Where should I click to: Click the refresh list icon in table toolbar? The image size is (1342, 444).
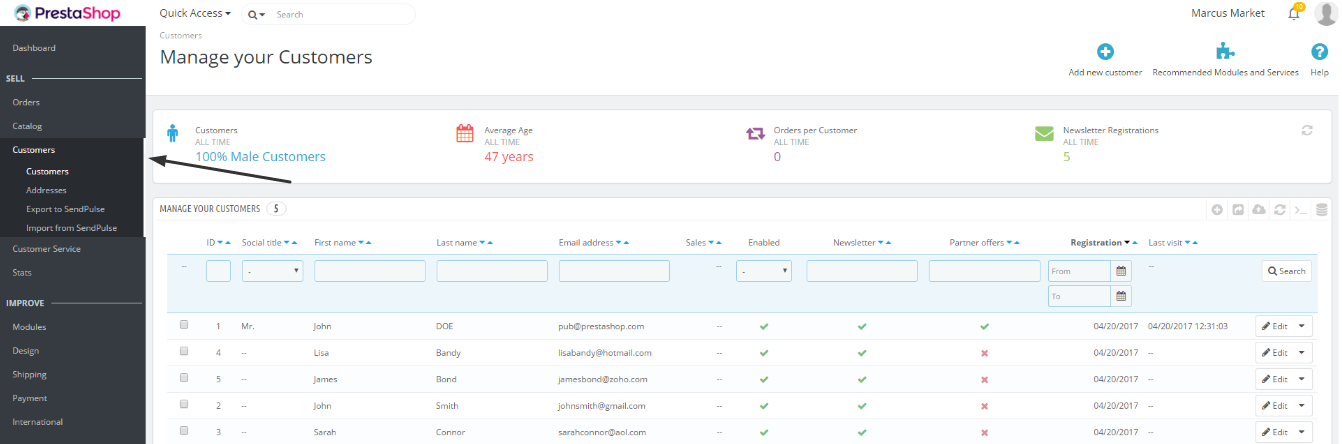(x=1279, y=210)
